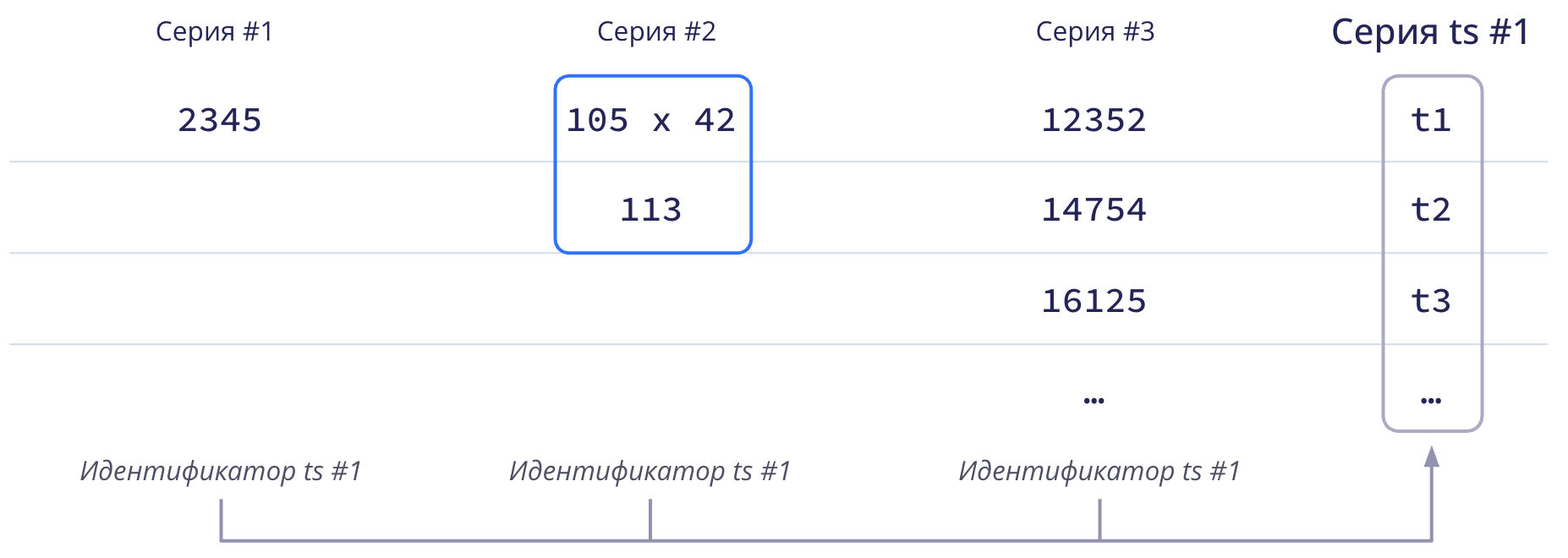Select Идентификатор ts #1 label below Серия #2

coord(650,471)
